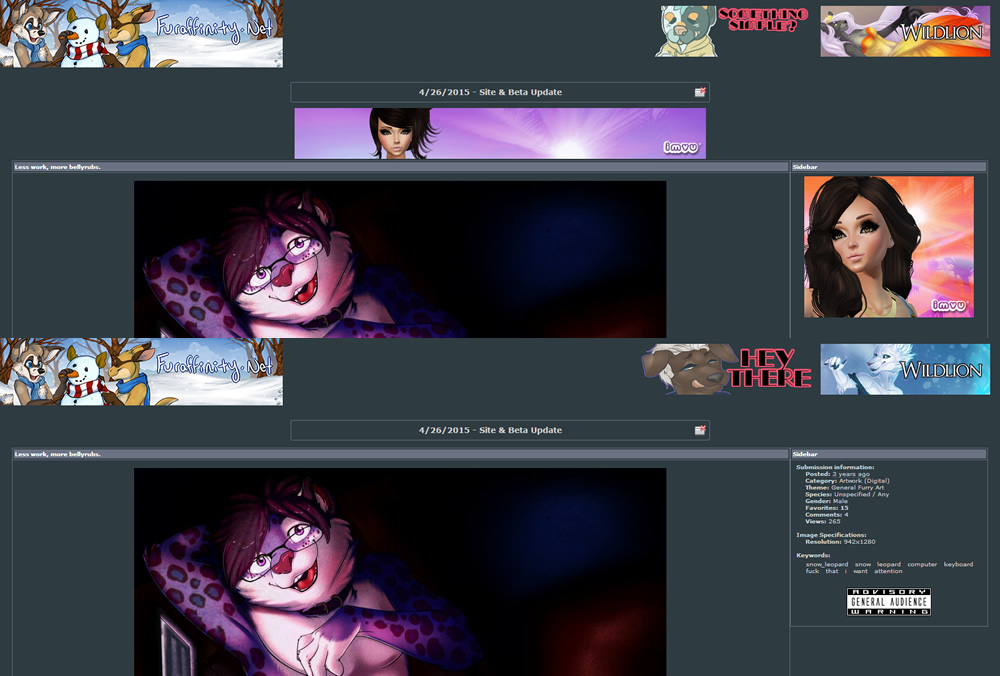Dismiss the lower Site & Beta Update notice

(701, 430)
